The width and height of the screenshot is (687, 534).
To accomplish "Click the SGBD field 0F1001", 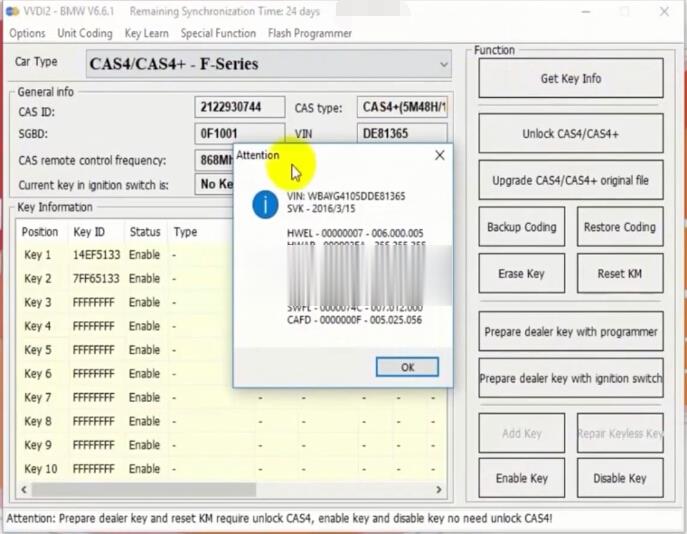I will pyautogui.click(x=240, y=133).
